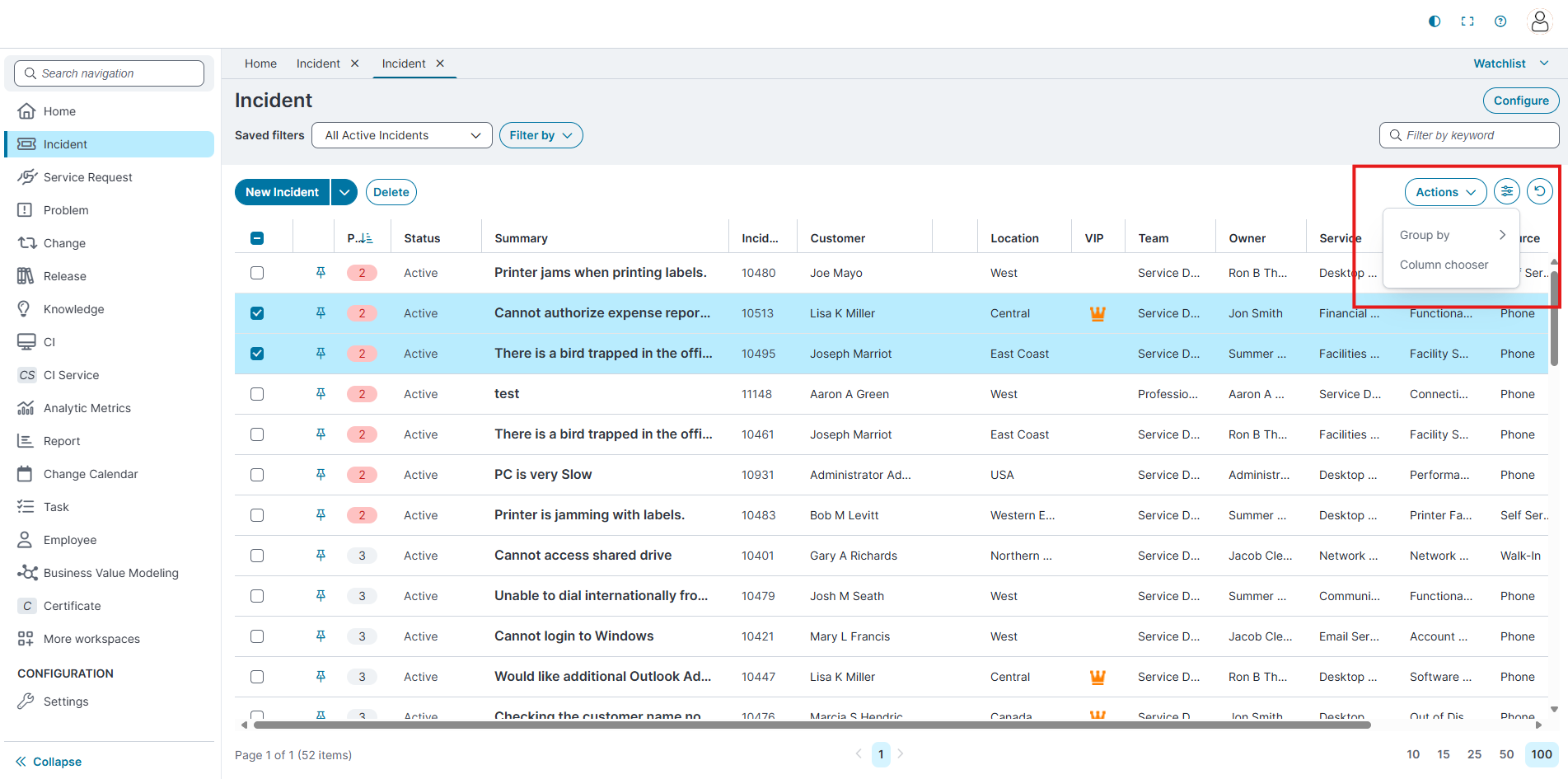Toggle fullscreen mode icon

click(1467, 21)
